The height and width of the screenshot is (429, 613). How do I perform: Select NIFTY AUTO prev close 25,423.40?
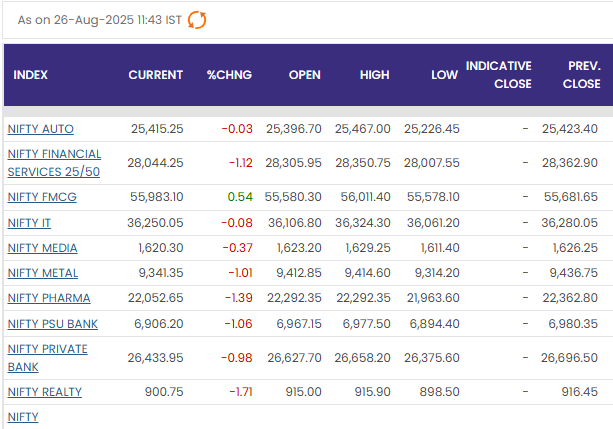570,129
